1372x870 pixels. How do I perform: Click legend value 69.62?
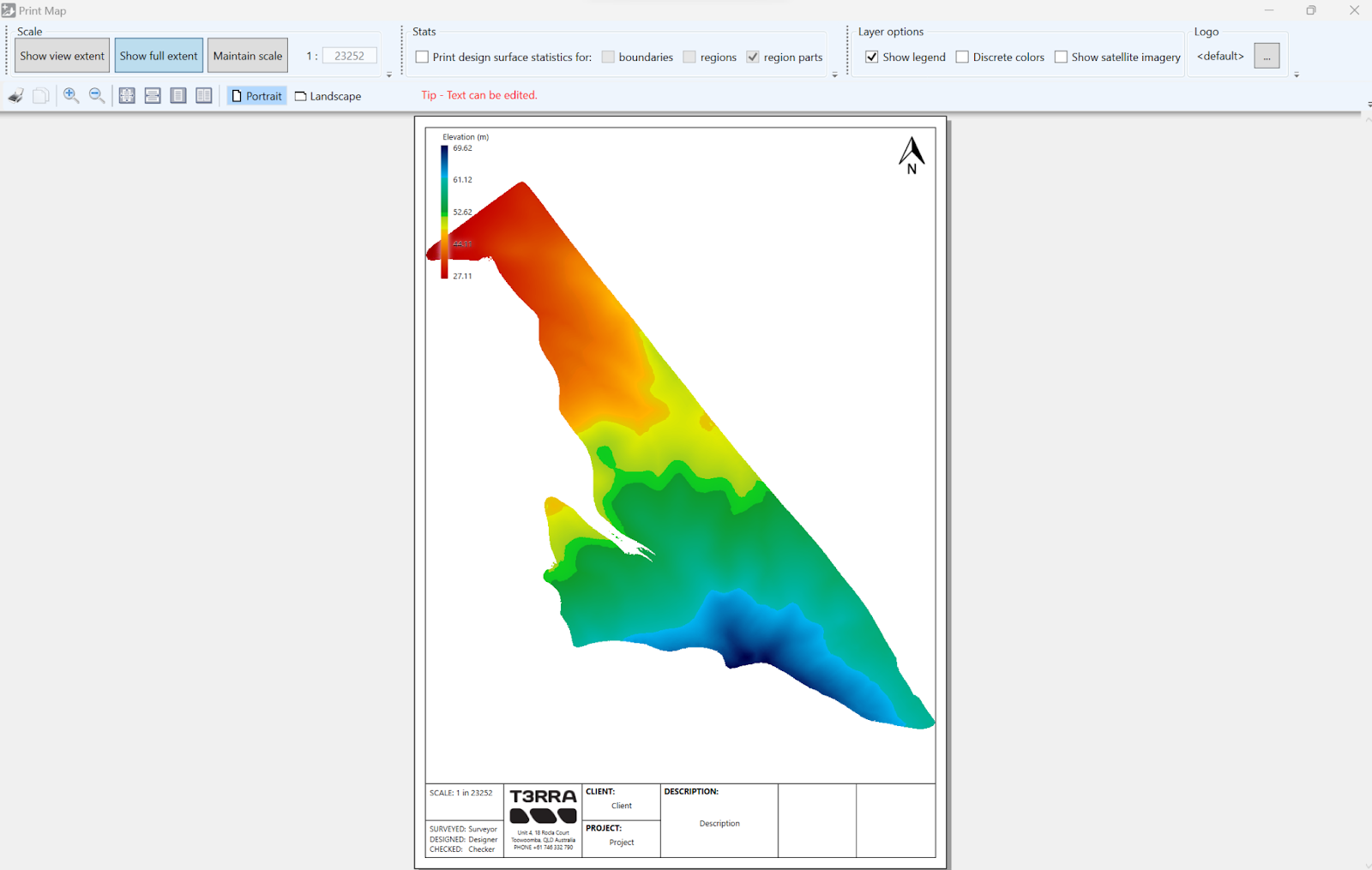point(463,148)
